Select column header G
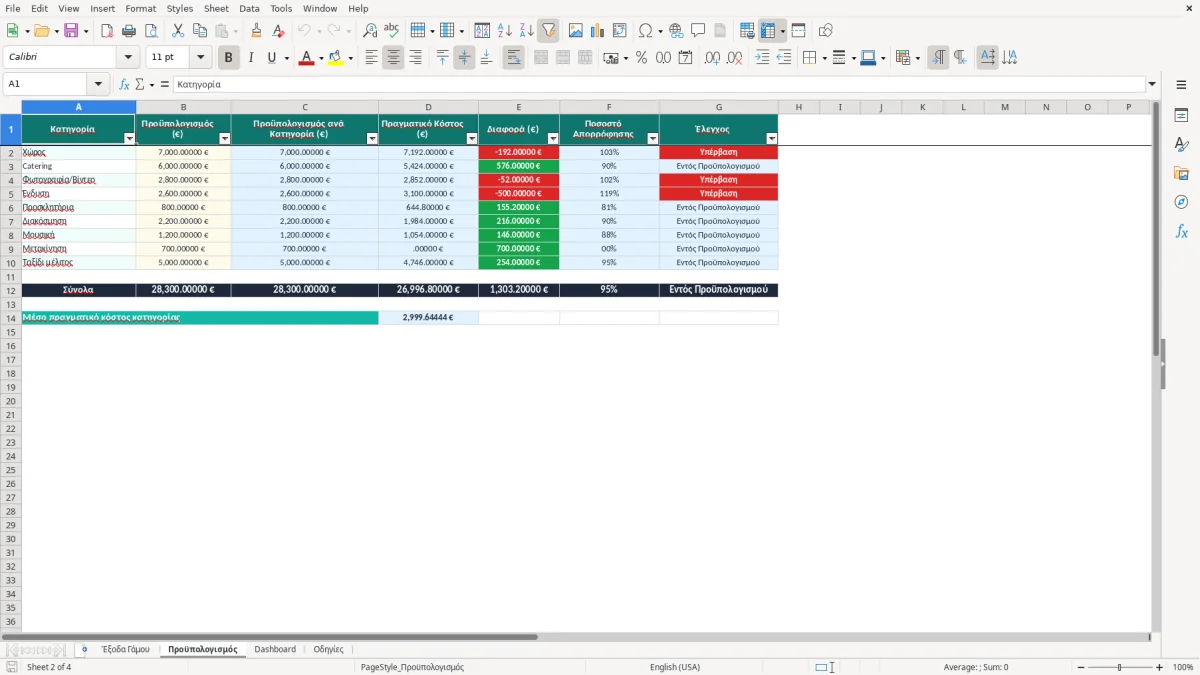The width and height of the screenshot is (1200, 675). (719, 107)
